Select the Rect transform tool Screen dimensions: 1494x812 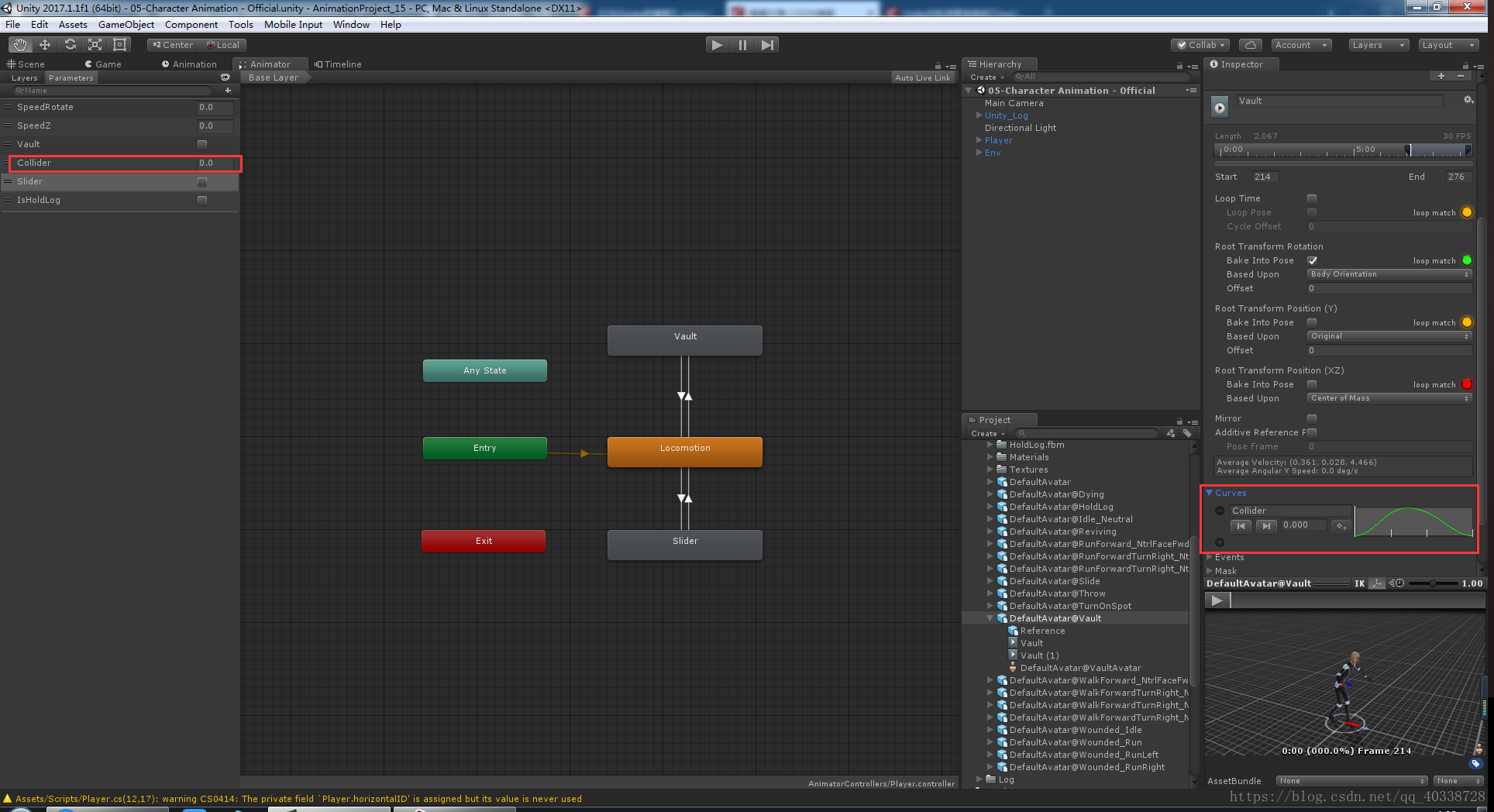tap(120, 45)
